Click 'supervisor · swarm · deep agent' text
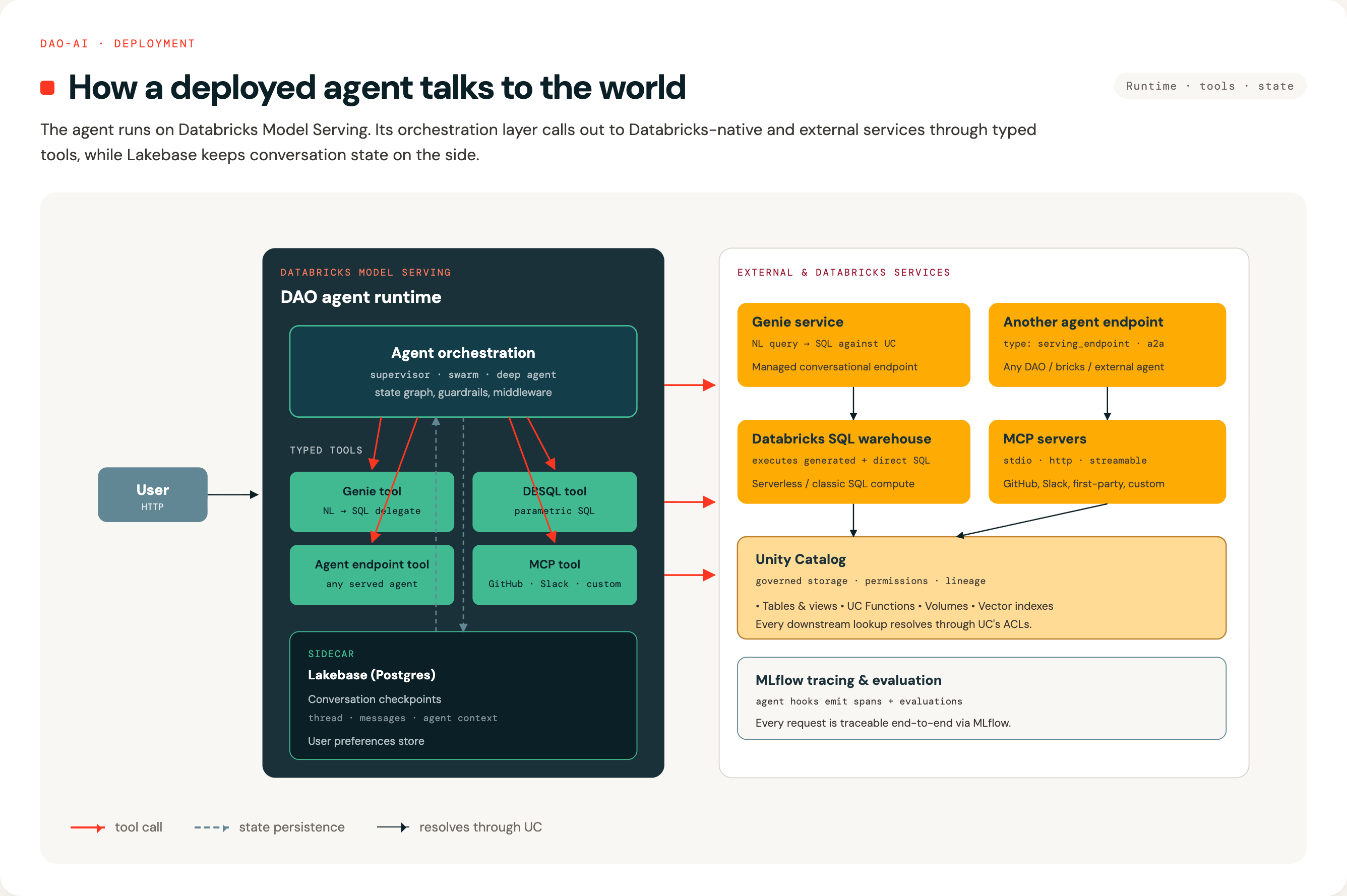The image size is (1347, 896). click(463, 375)
